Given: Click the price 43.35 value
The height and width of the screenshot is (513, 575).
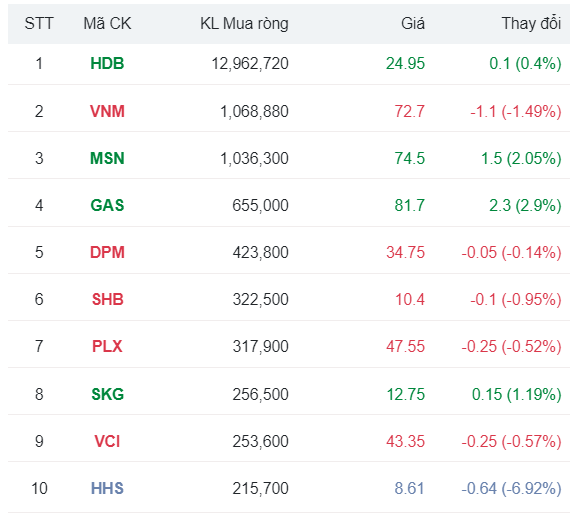Looking at the screenshot, I should click(x=405, y=441).
